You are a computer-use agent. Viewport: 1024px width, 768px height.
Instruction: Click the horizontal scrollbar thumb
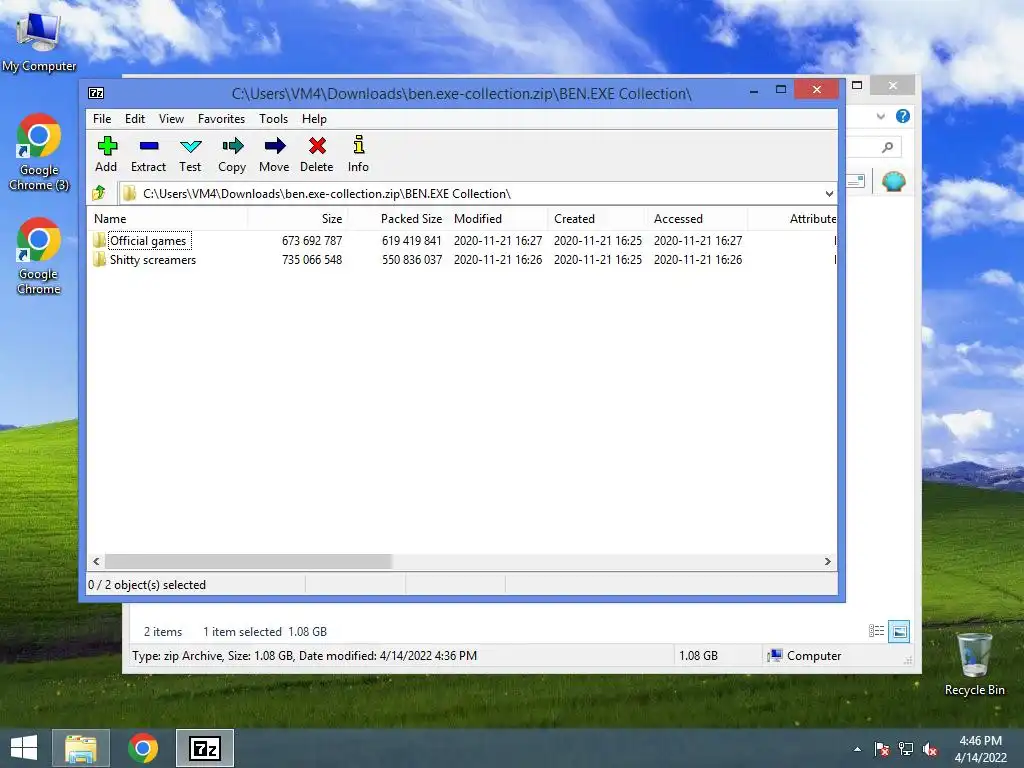pyautogui.click(x=248, y=561)
